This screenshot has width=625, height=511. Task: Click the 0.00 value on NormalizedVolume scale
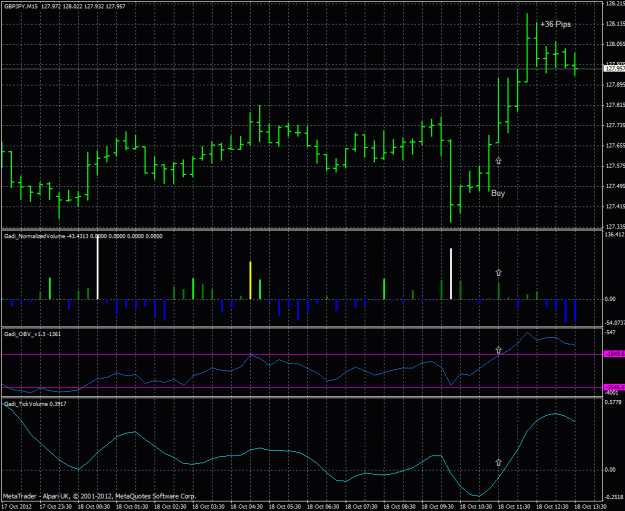coord(610,299)
